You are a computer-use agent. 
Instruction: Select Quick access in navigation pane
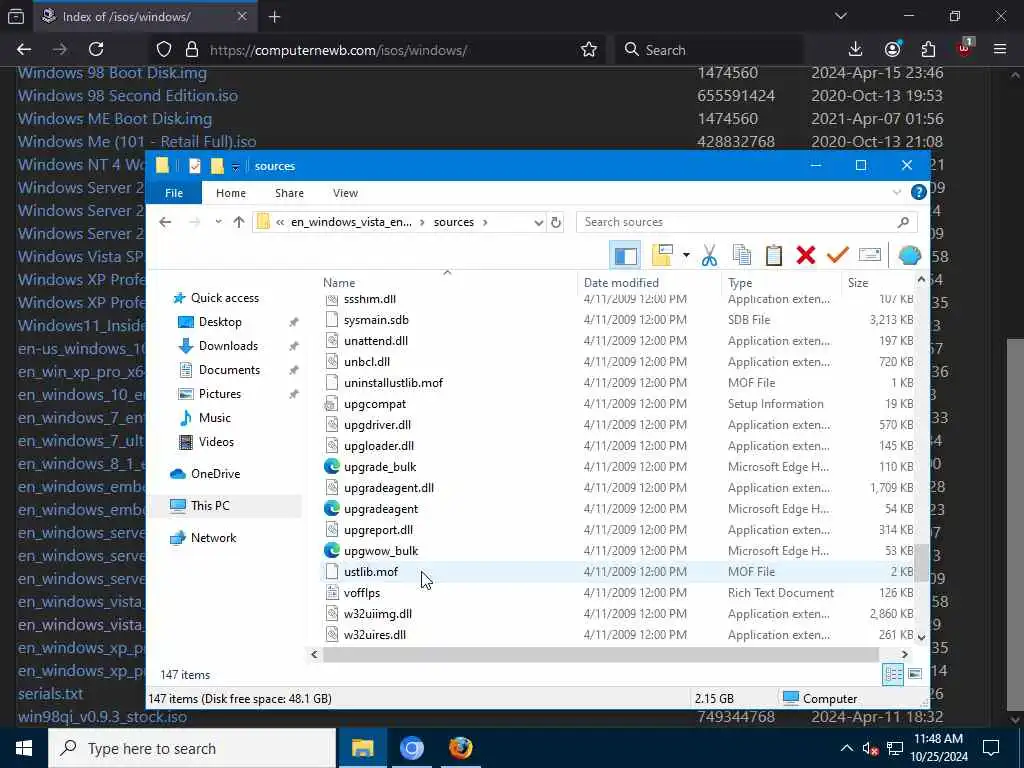(225, 298)
